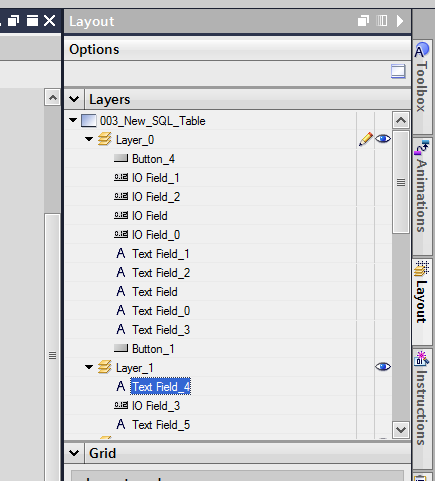This screenshot has width=435, height=481.
Task: Click Layers tree scrollbar down arrow
Action: click(401, 430)
